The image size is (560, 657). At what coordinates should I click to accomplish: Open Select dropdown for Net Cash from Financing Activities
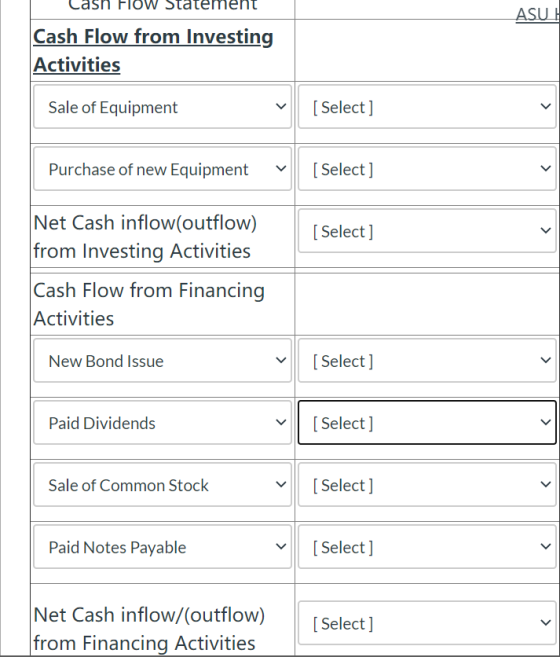click(x=427, y=623)
